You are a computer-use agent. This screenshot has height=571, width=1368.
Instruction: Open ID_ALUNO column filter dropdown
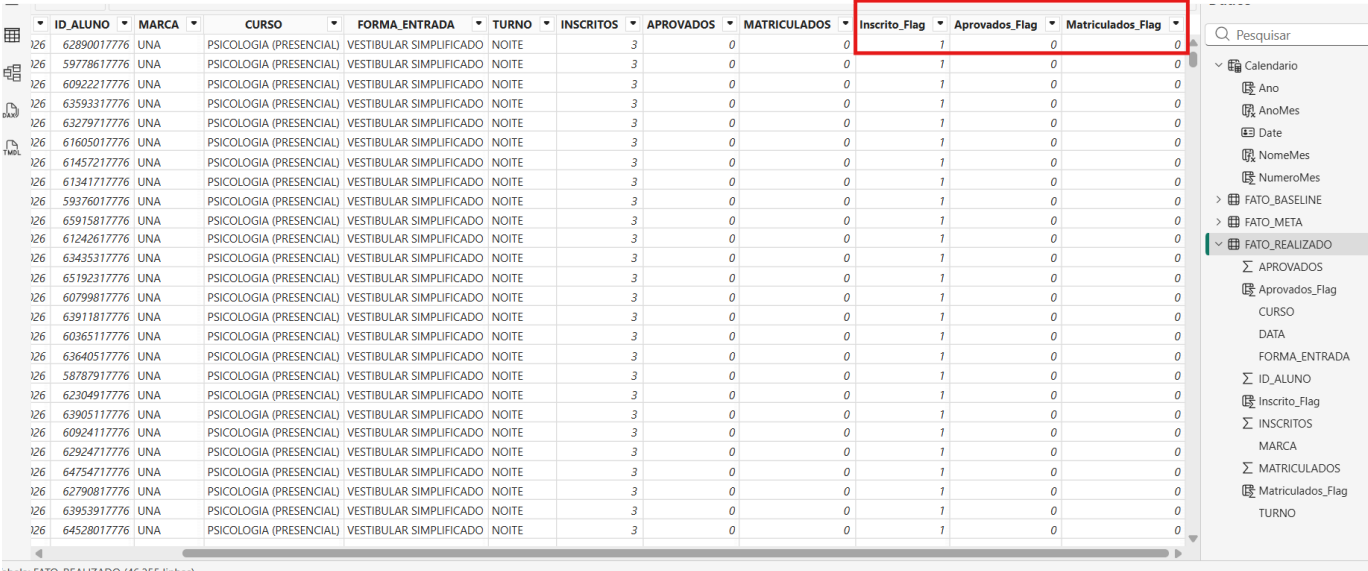coord(125,24)
